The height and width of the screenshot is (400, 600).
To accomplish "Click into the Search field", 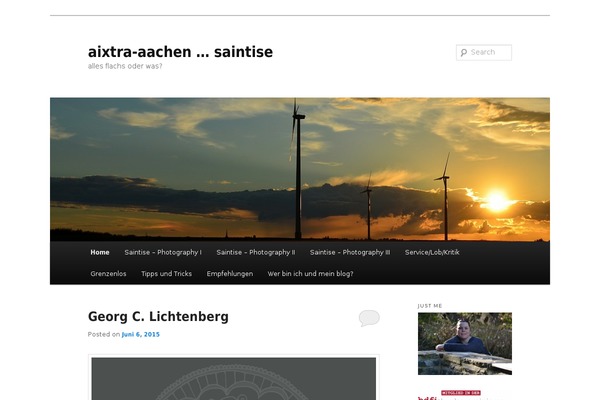I will 484,52.
